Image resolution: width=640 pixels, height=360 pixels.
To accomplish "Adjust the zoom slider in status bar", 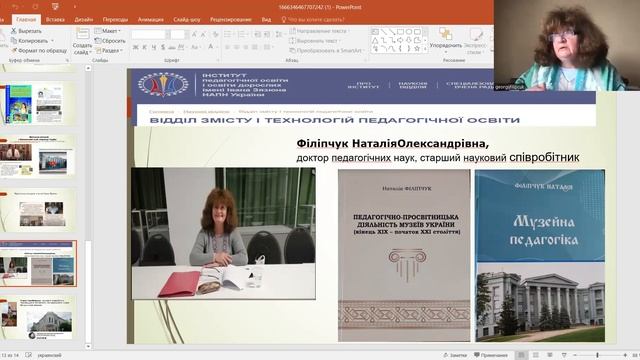I will pos(598,355).
